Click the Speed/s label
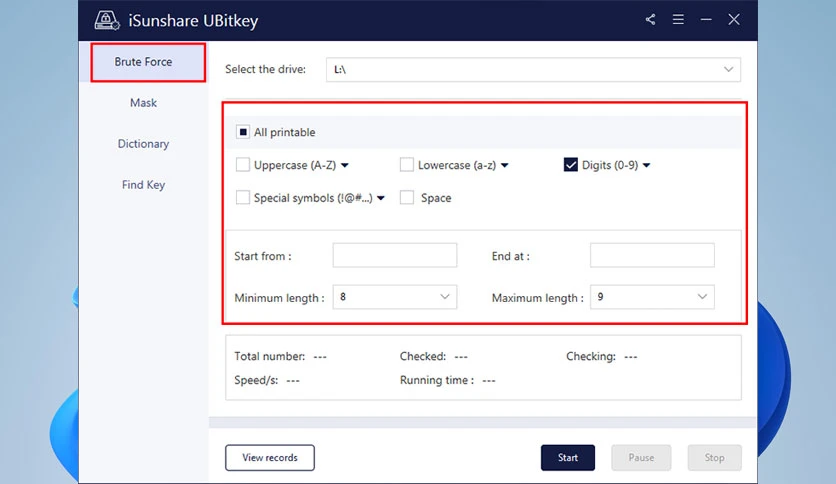Image resolution: width=836 pixels, height=484 pixels. 256,380
